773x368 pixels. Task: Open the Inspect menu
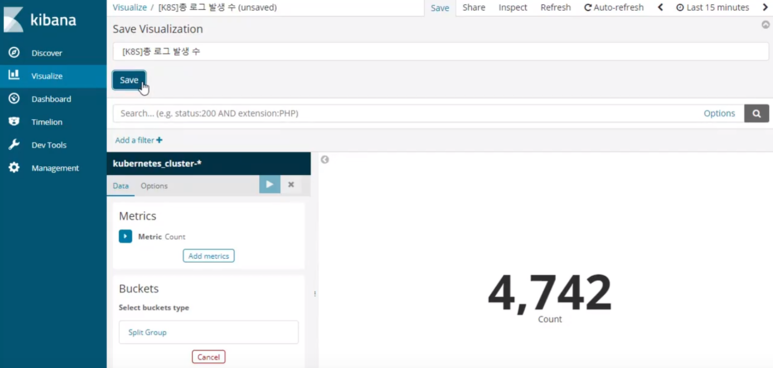tap(513, 7)
